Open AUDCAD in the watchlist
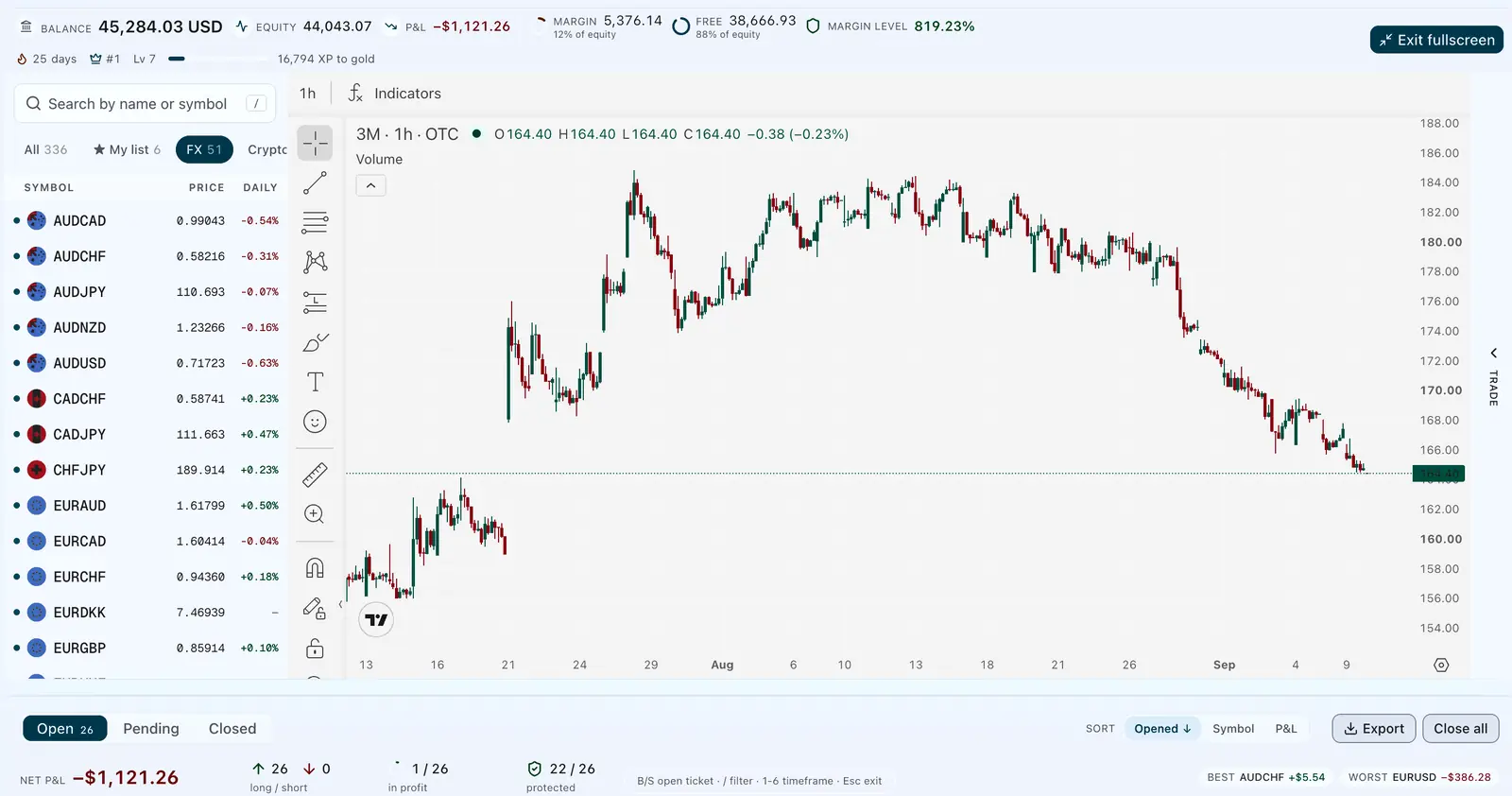 (145, 220)
